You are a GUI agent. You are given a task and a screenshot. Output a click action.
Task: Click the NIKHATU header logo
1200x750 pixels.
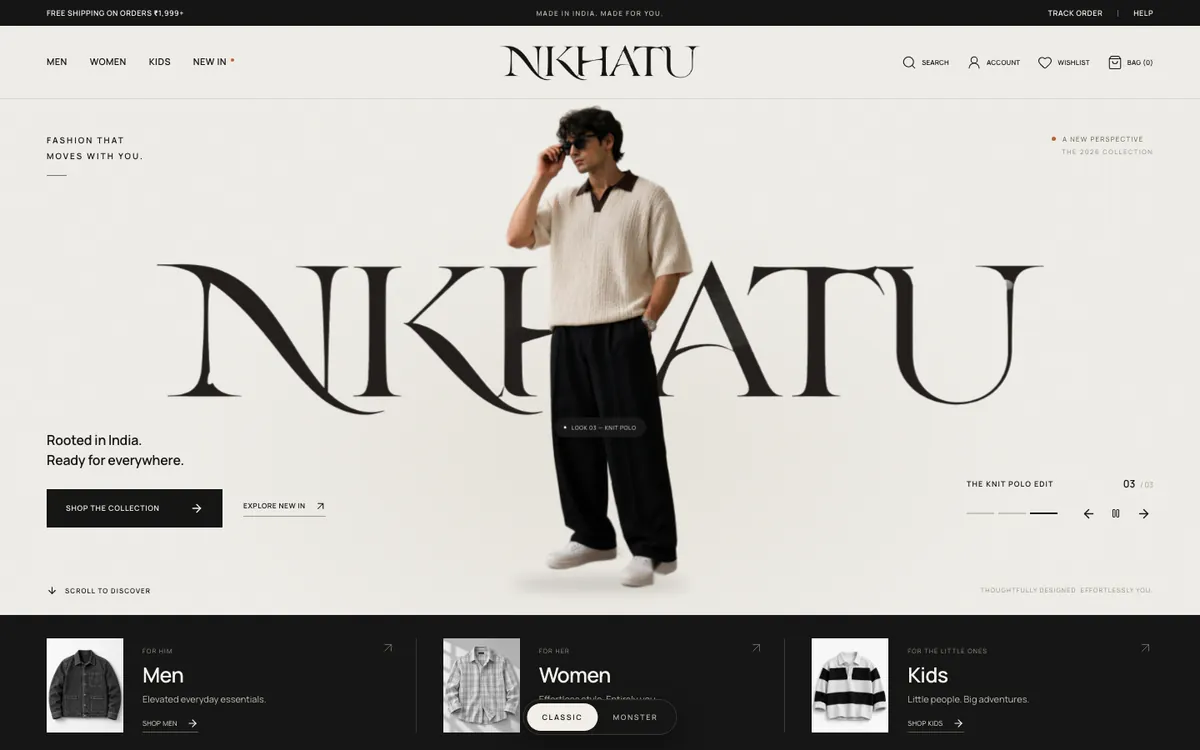pos(600,62)
